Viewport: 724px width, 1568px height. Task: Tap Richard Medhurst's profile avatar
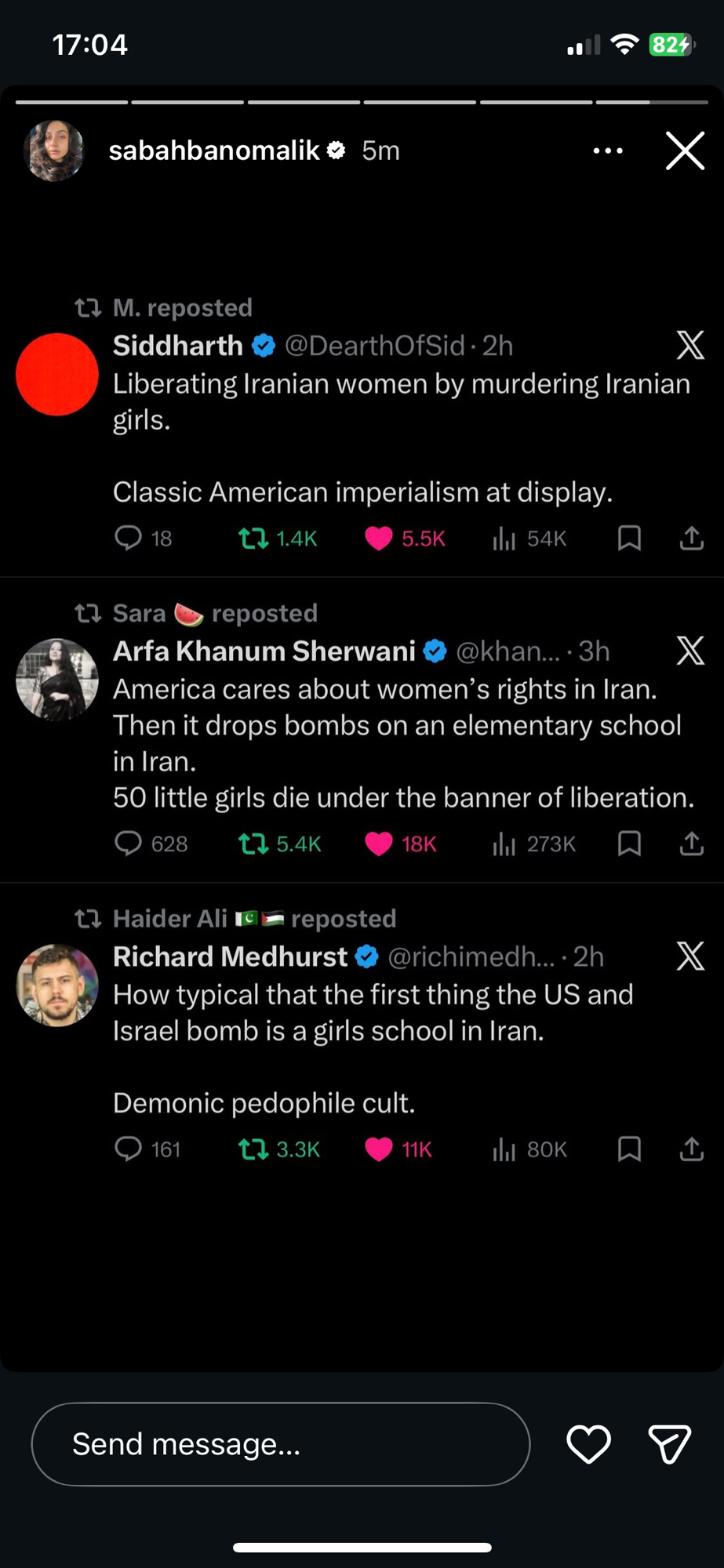(57, 985)
